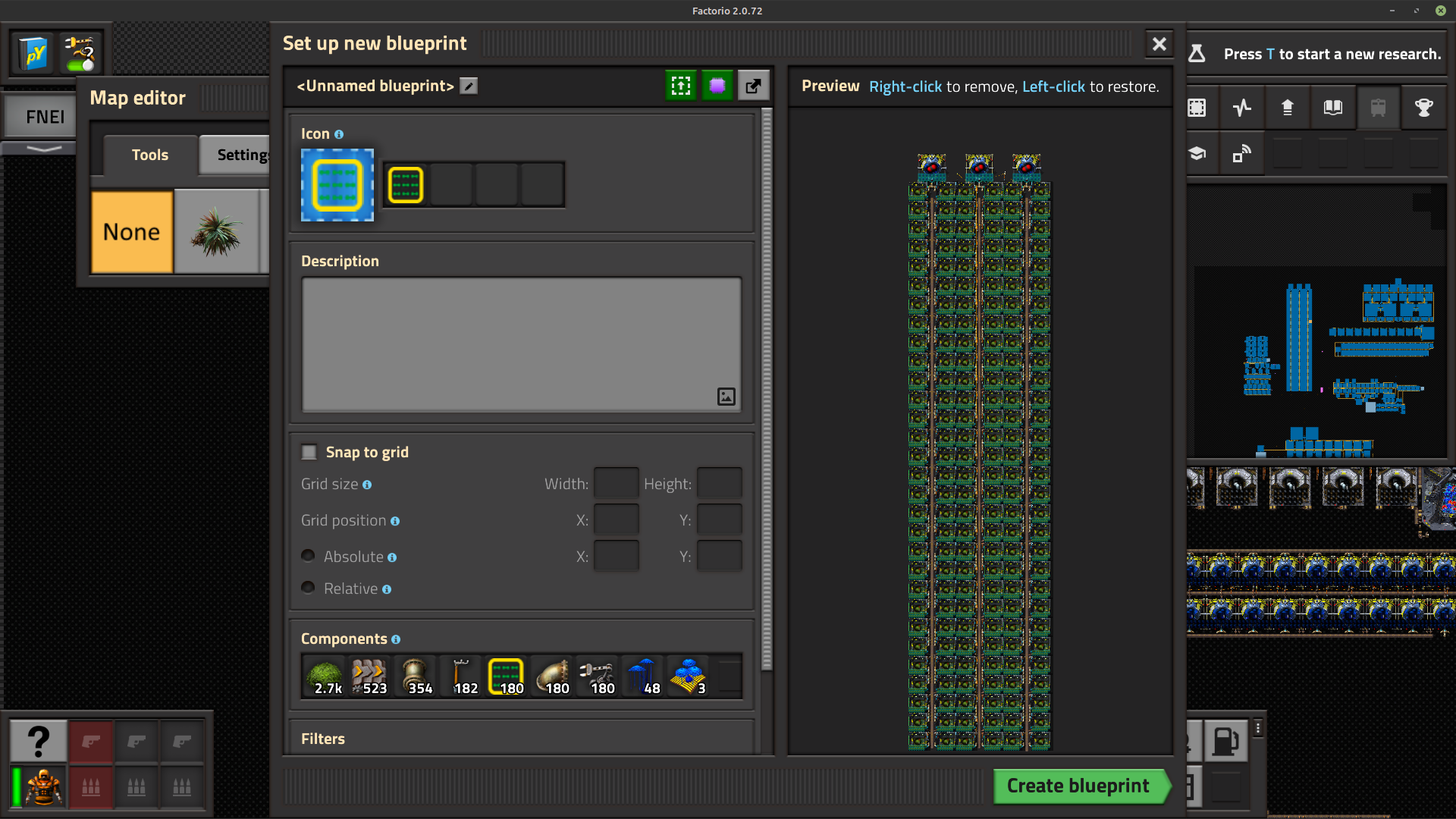Click the export blueprint string icon

click(753, 86)
